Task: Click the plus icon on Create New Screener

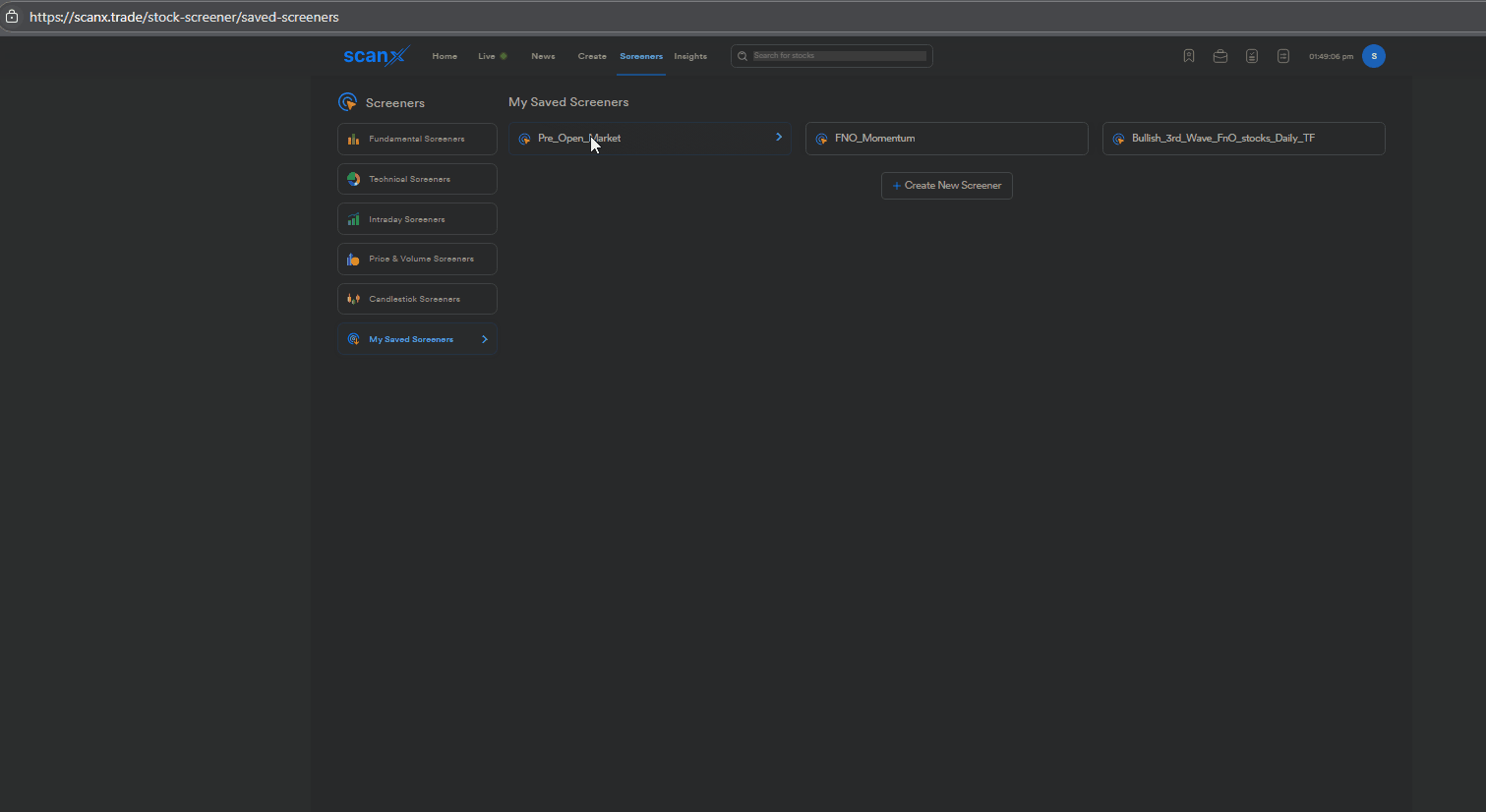Action: tap(896, 186)
